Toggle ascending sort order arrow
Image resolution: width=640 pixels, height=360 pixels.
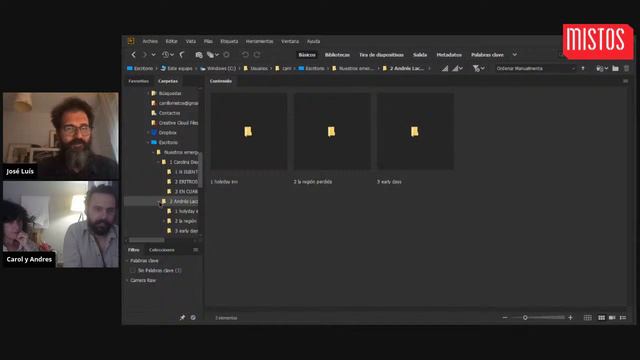click(x=583, y=69)
